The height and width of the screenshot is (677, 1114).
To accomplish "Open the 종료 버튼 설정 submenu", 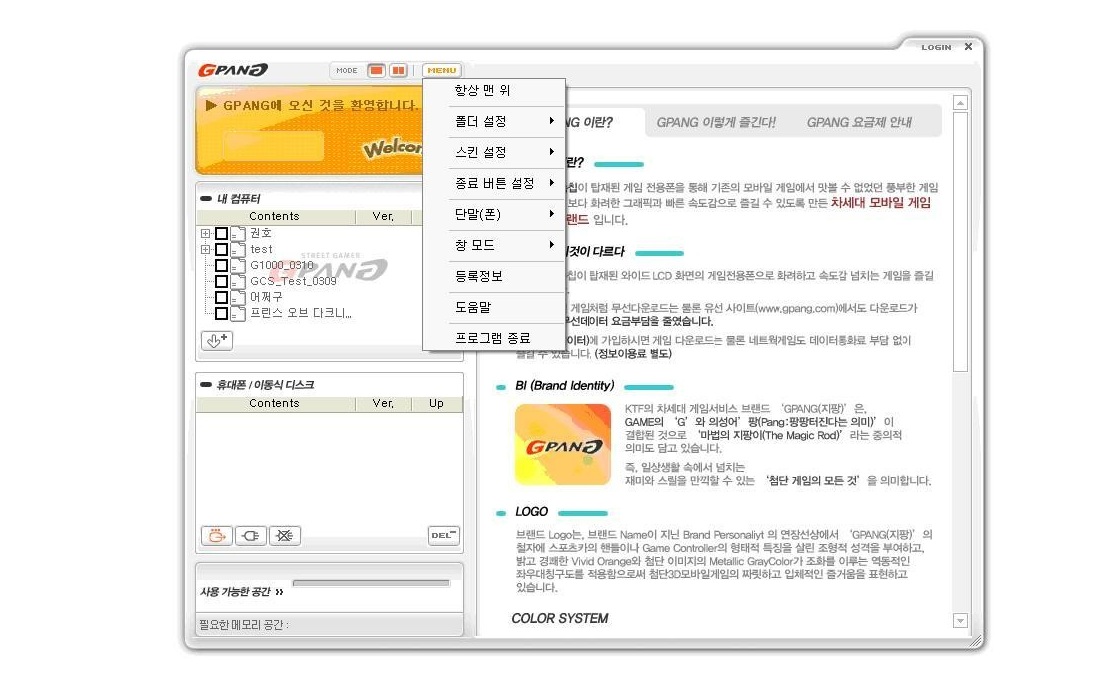I will [x=494, y=183].
